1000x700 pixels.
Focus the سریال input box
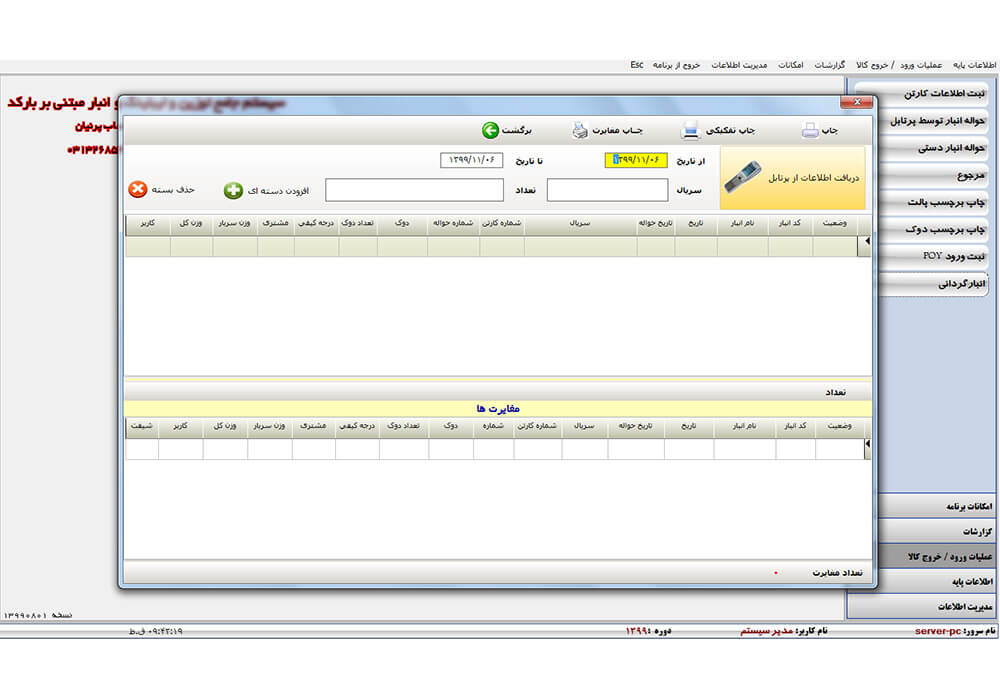(607, 190)
